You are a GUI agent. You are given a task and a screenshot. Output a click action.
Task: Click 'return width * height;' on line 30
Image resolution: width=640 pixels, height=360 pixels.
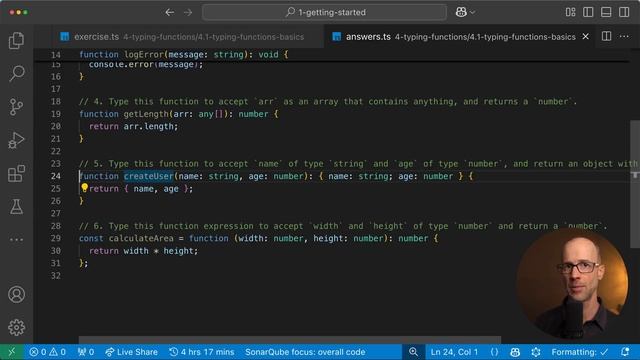[x=143, y=251]
